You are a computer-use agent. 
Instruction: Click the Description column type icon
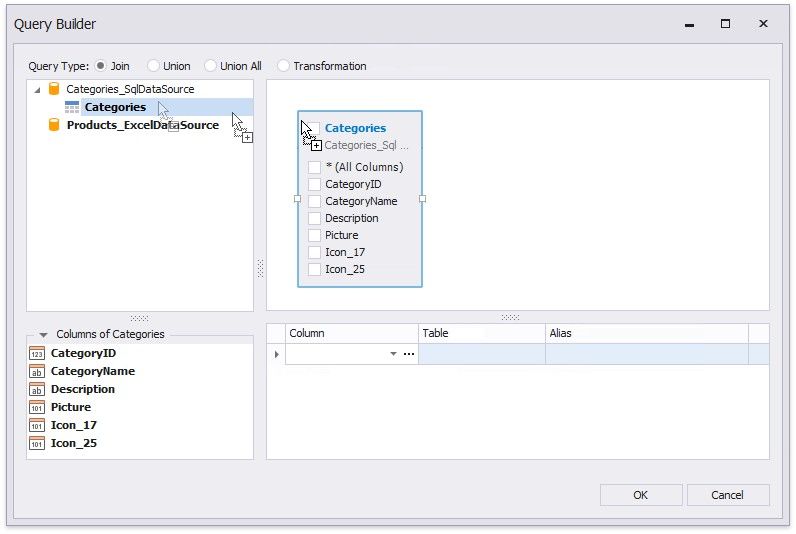click(37, 389)
